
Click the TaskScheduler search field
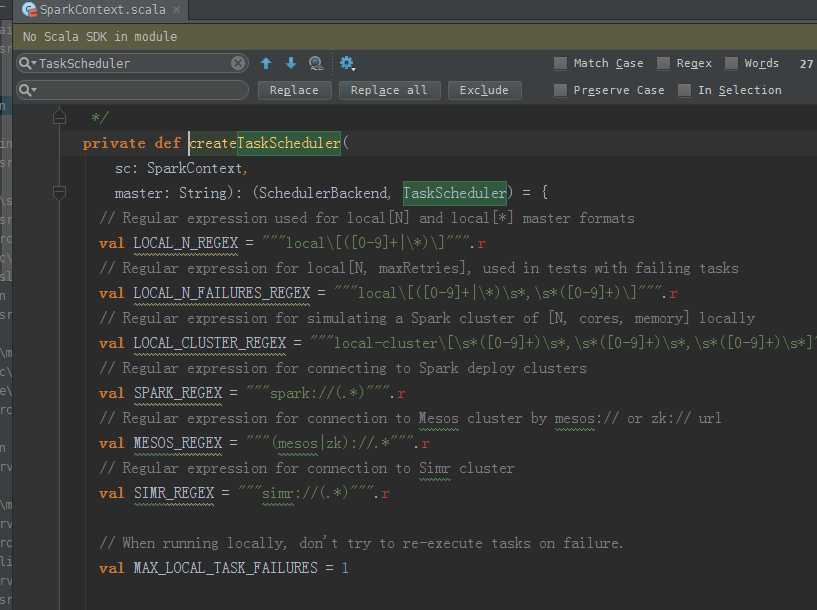133,64
